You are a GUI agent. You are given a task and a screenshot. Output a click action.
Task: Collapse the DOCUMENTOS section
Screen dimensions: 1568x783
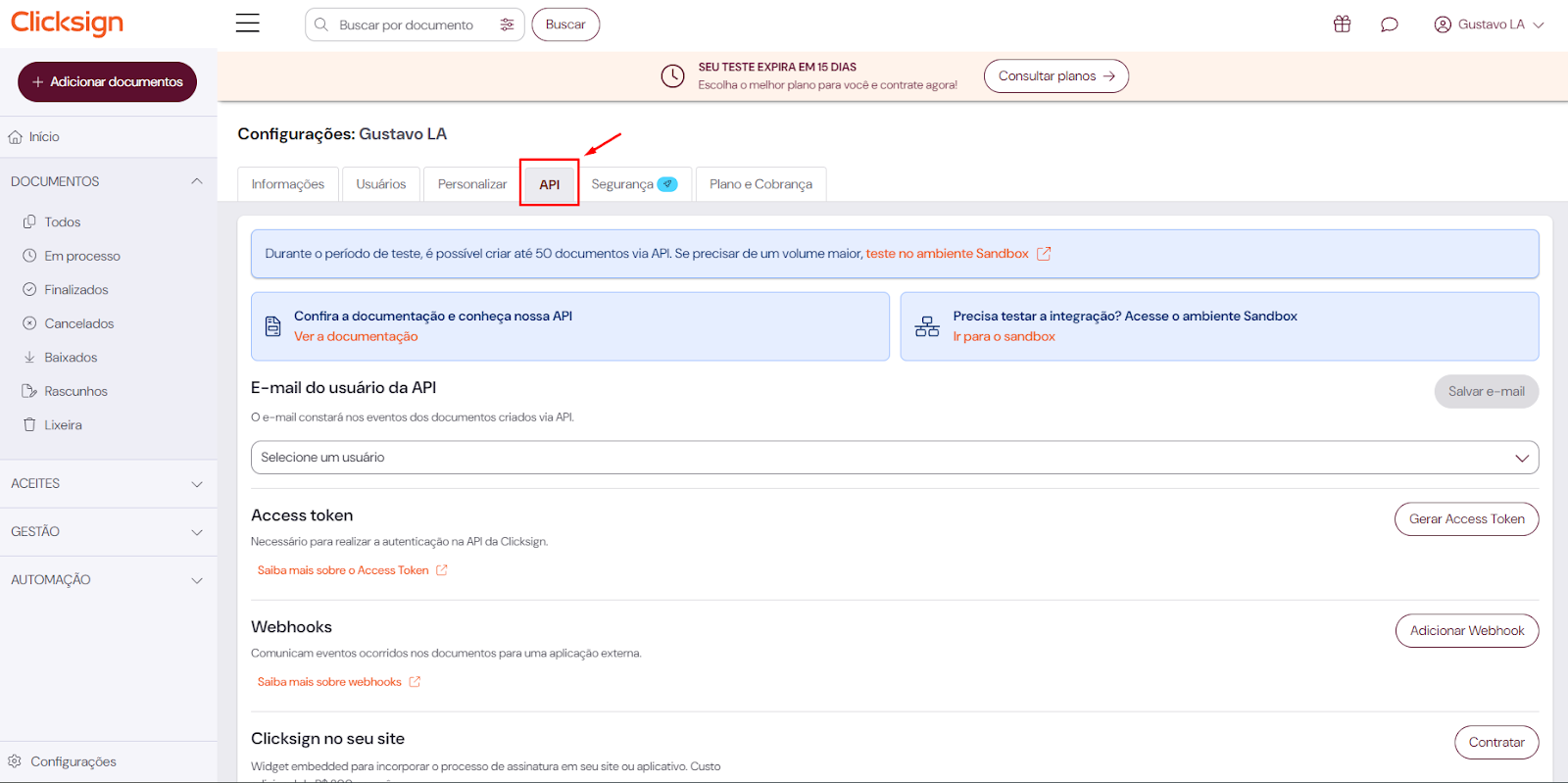197,181
